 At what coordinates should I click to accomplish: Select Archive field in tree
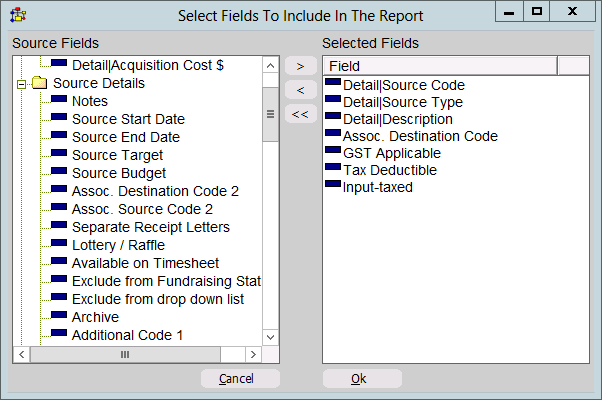95,317
